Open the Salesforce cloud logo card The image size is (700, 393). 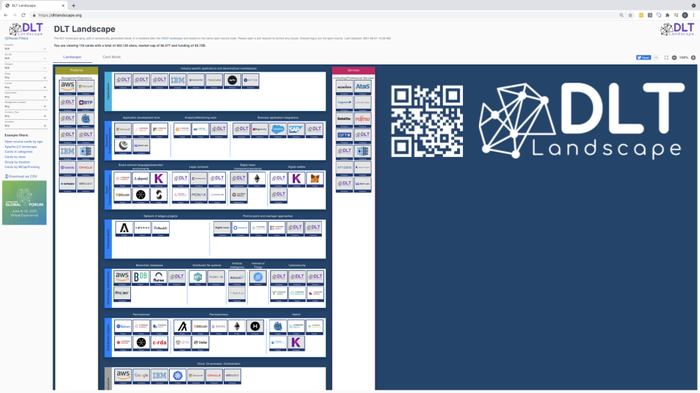pos(277,130)
